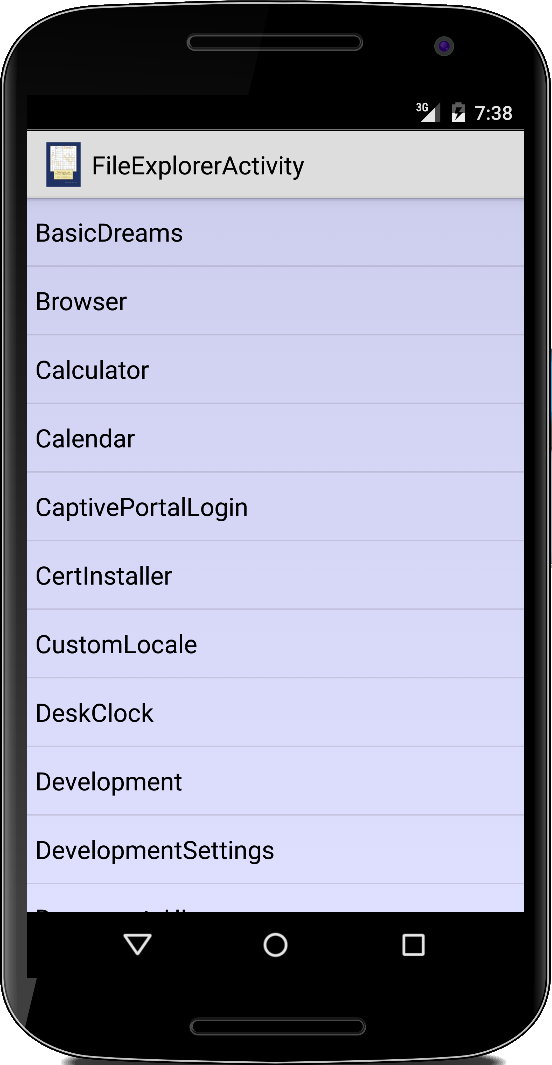Screen dimensions: 552x1065
Task: Open the CaptivePortalLogin entry
Action: [276, 507]
